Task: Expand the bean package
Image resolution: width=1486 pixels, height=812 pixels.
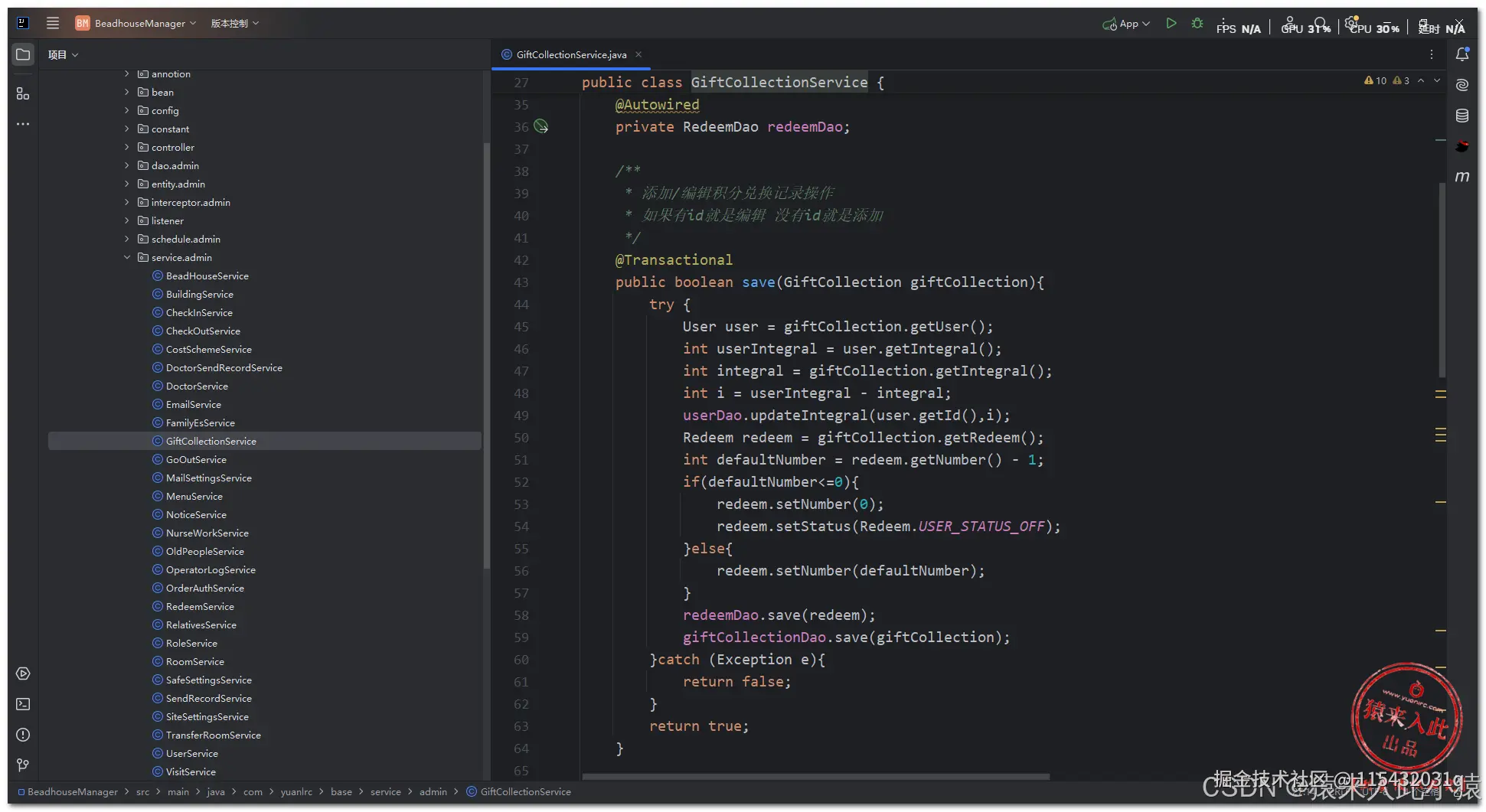Action: 127,92
